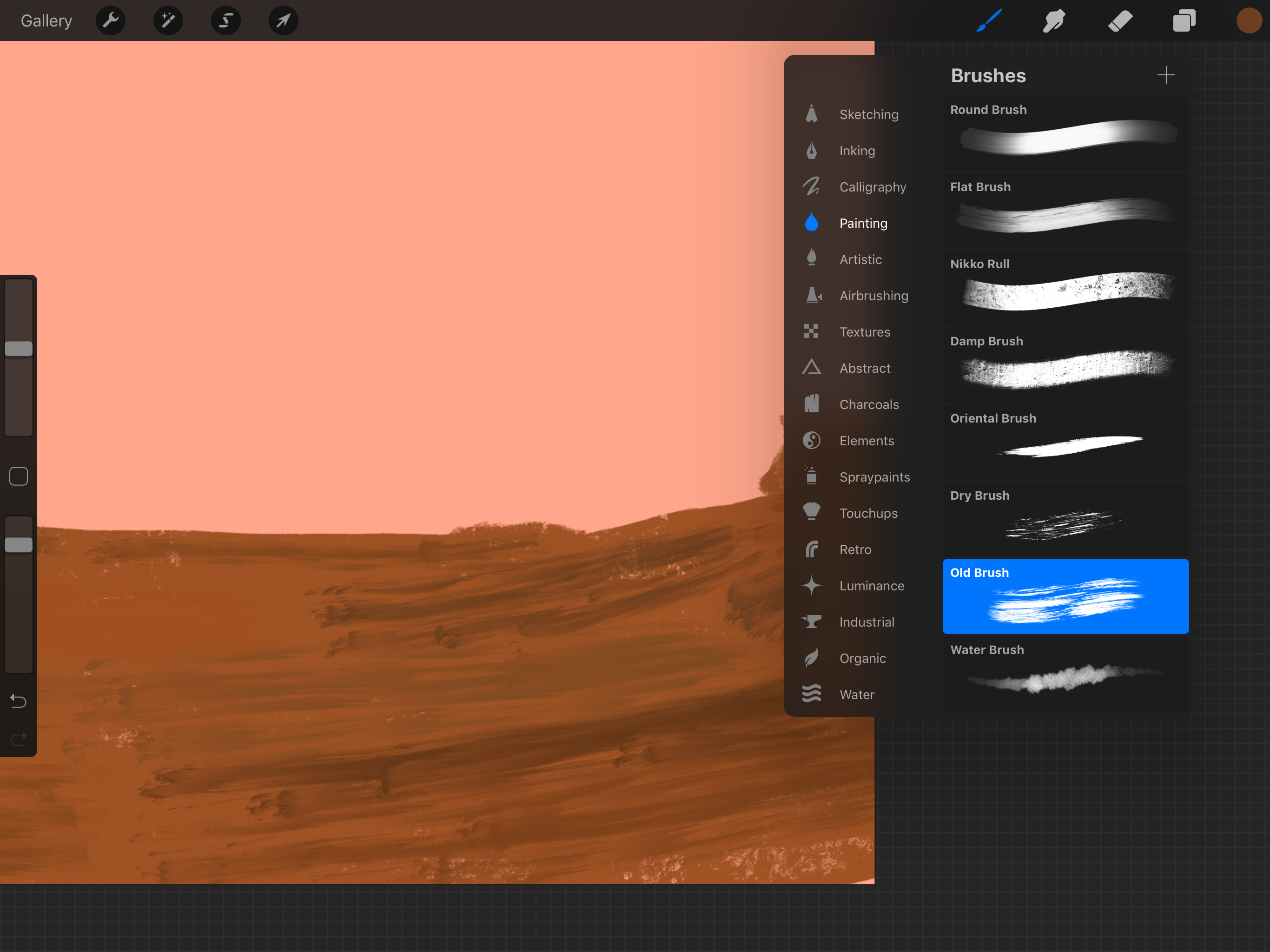1270x952 pixels.
Task: Add a new brush with plus icon
Action: (1166, 75)
